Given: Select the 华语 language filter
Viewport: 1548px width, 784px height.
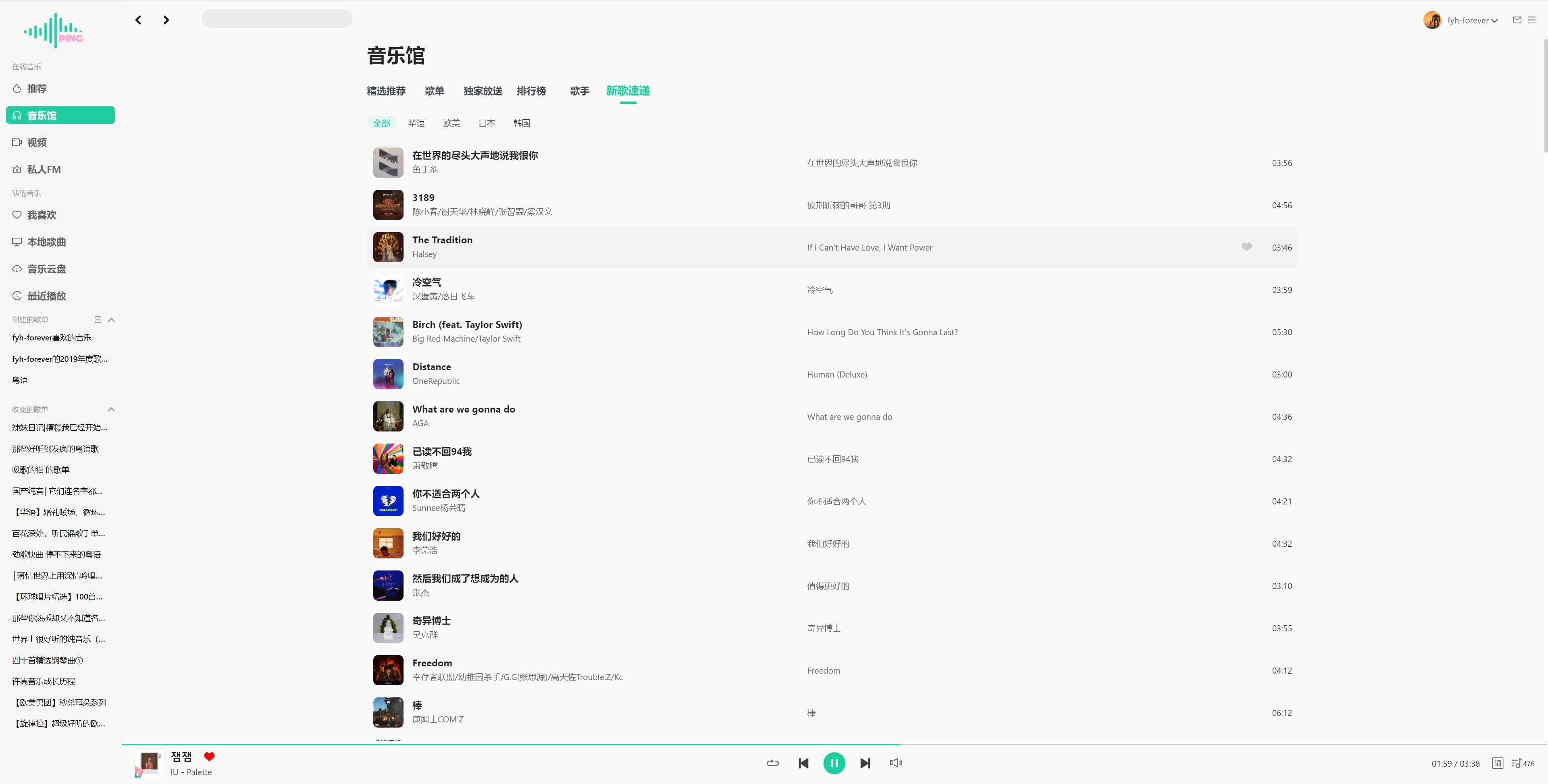Looking at the screenshot, I should pos(416,123).
